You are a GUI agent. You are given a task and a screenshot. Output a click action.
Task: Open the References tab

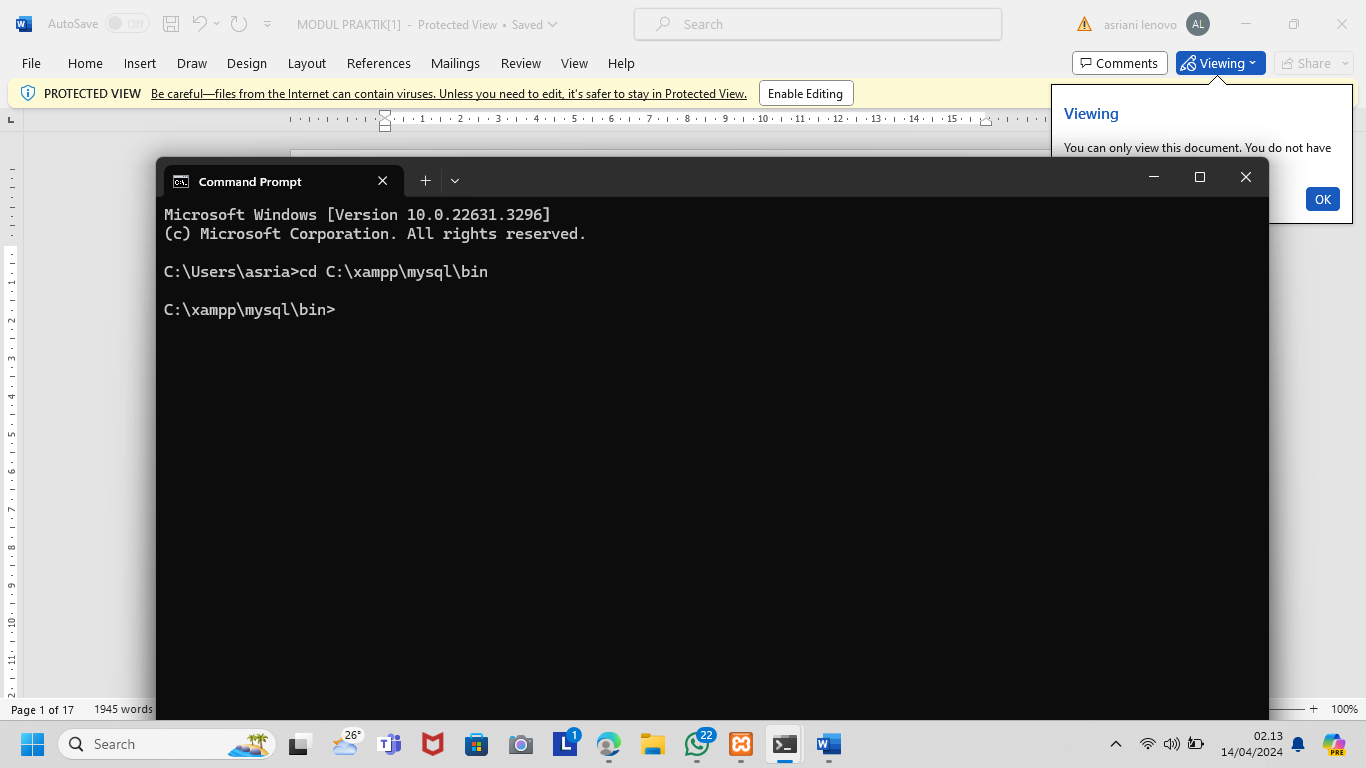coord(379,63)
